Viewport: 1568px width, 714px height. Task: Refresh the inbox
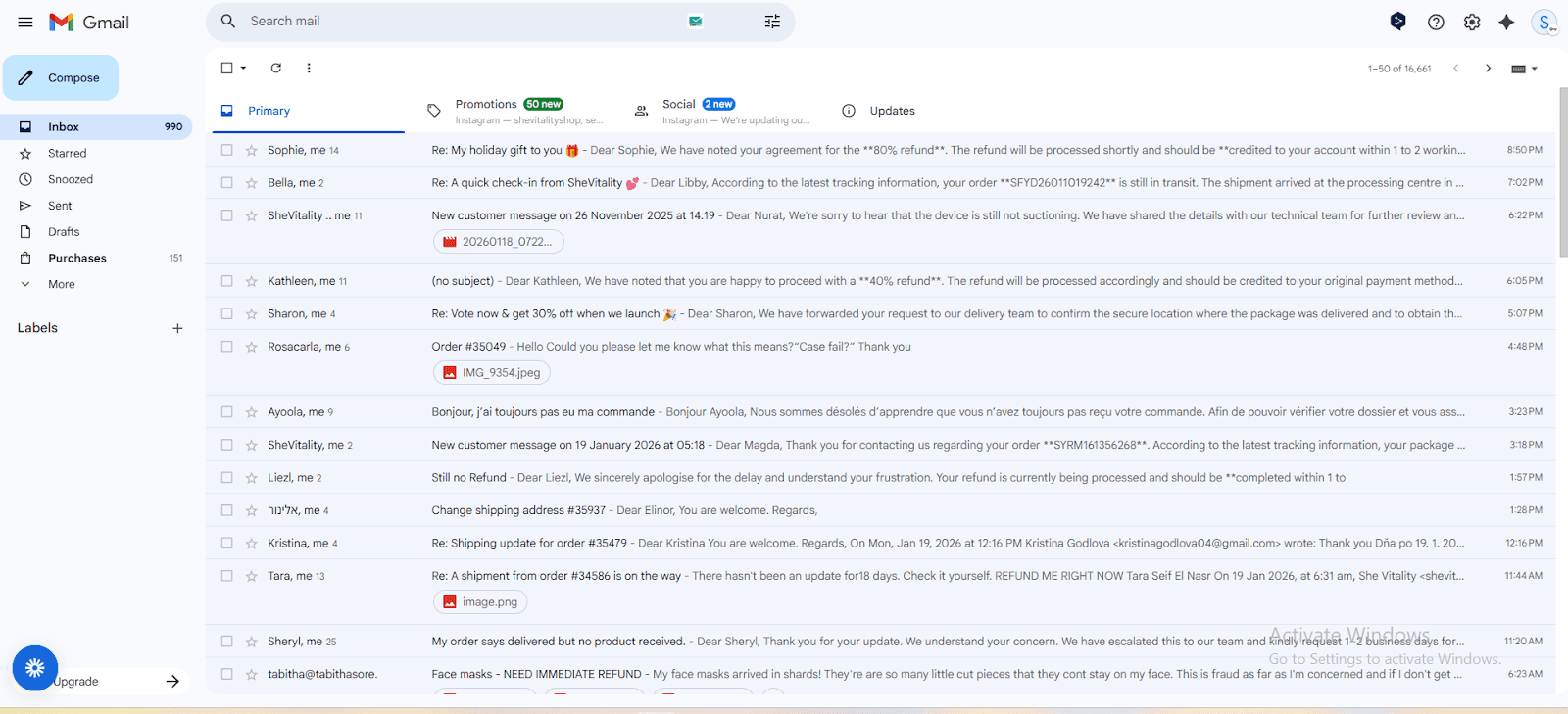(x=276, y=68)
